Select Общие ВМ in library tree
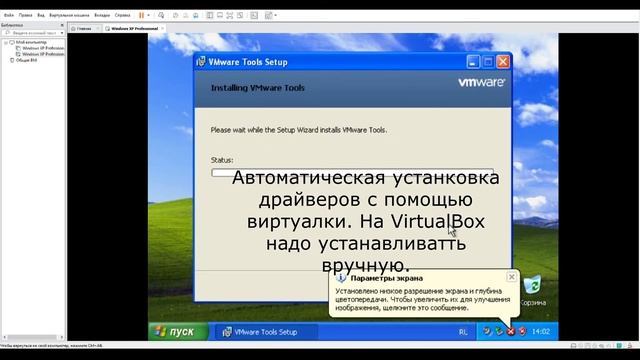The image size is (640, 360). click(x=24, y=60)
